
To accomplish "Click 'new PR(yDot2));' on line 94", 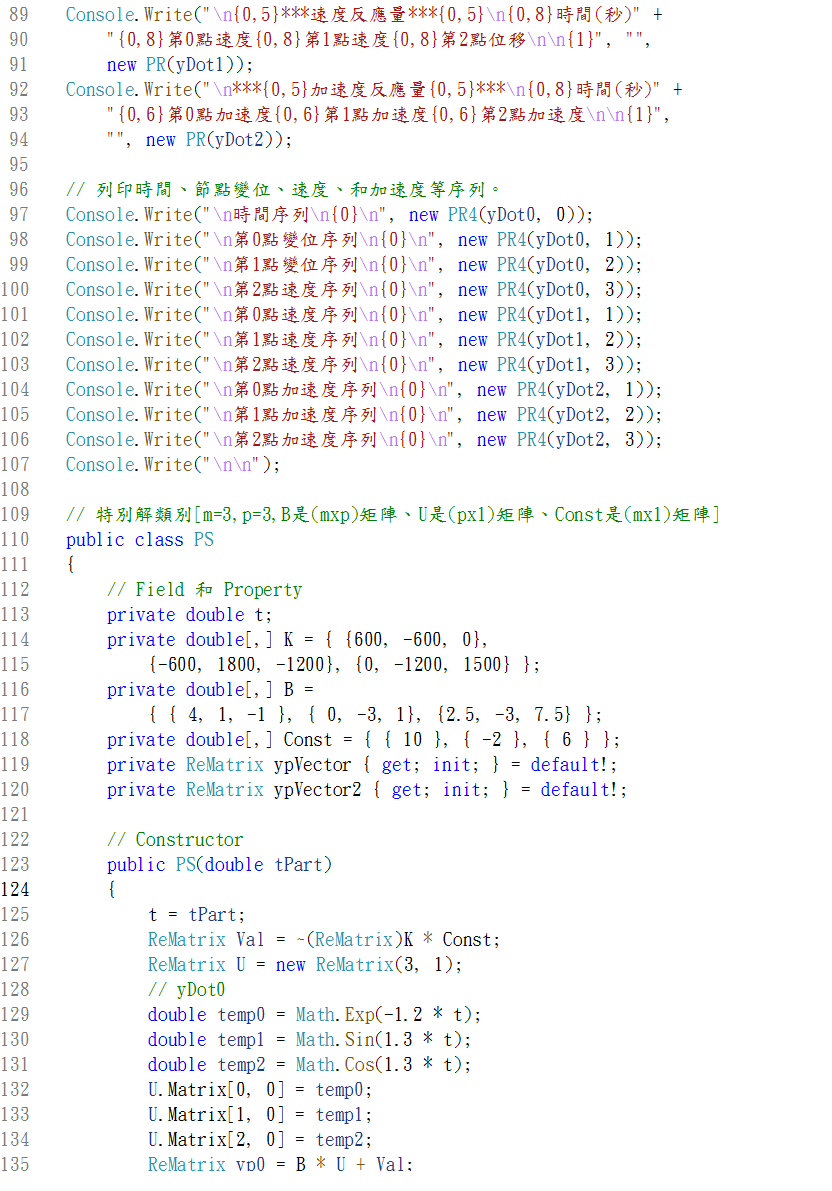I will [219, 140].
